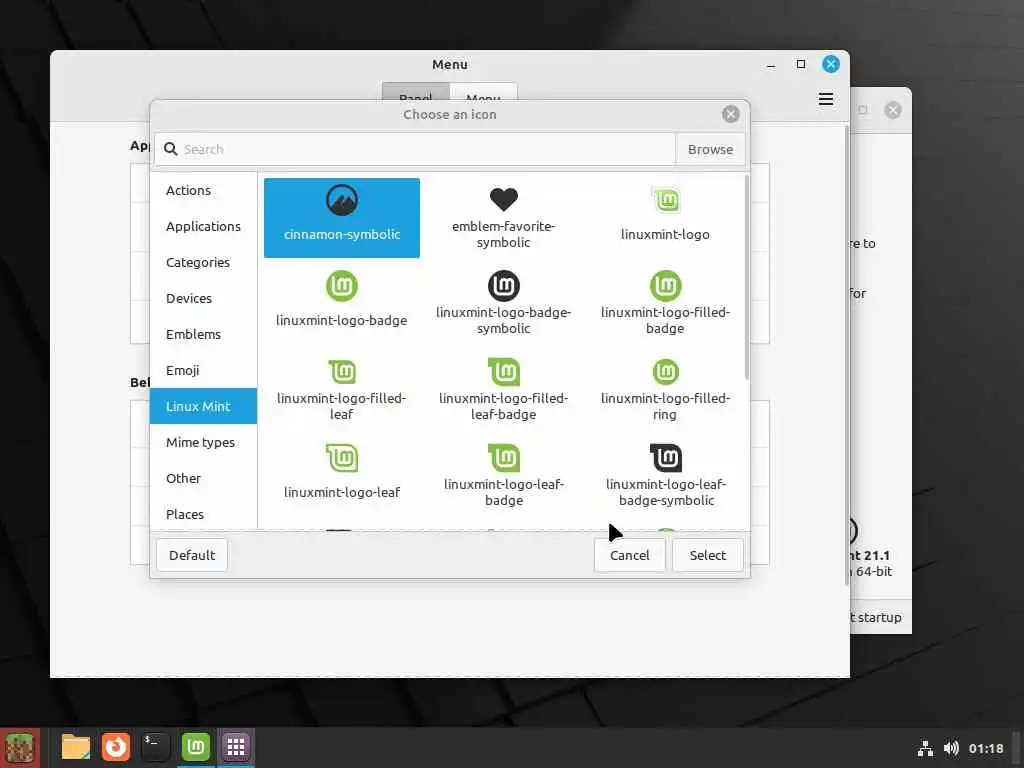Select the linuxmint-logo-filled-leaf icon

click(x=342, y=390)
